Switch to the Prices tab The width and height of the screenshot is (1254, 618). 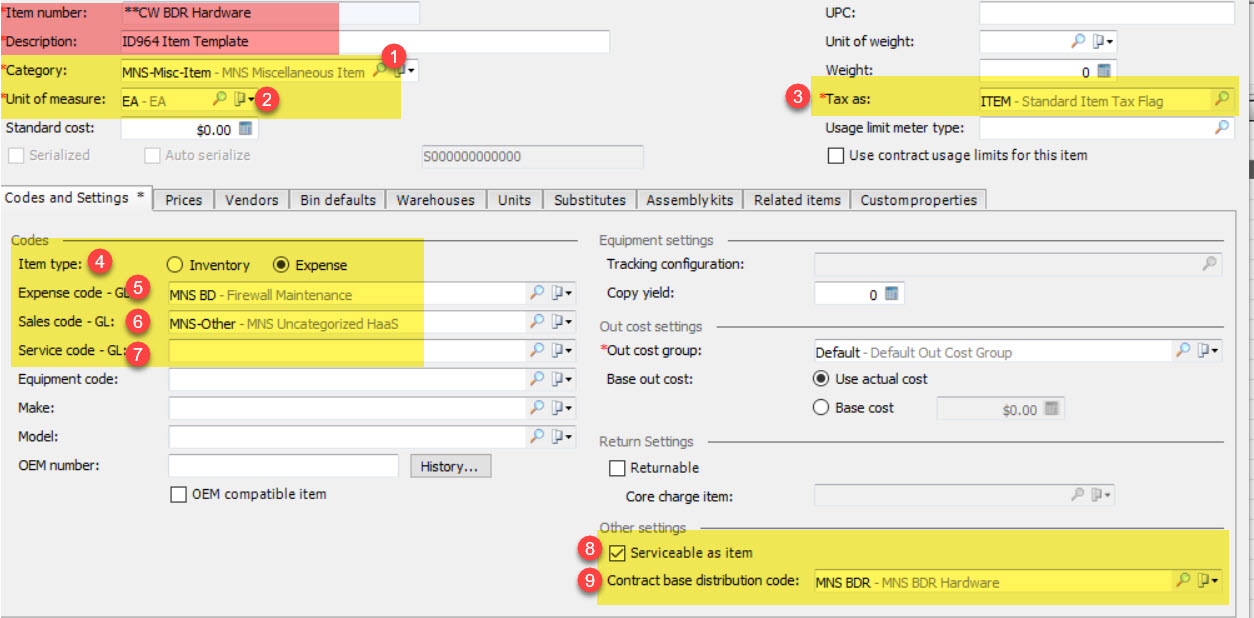tap(184, 200)
